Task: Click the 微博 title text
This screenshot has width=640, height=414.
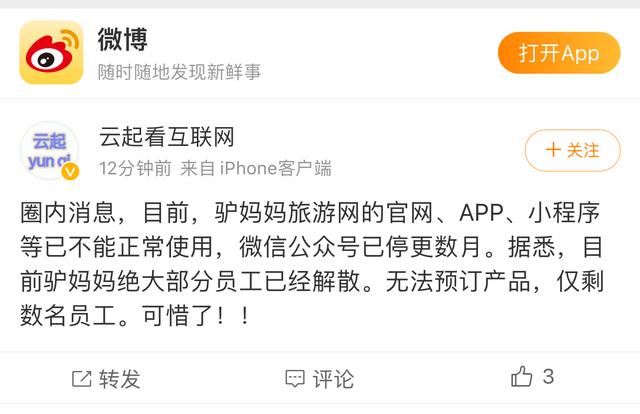Action: (122, 40)
